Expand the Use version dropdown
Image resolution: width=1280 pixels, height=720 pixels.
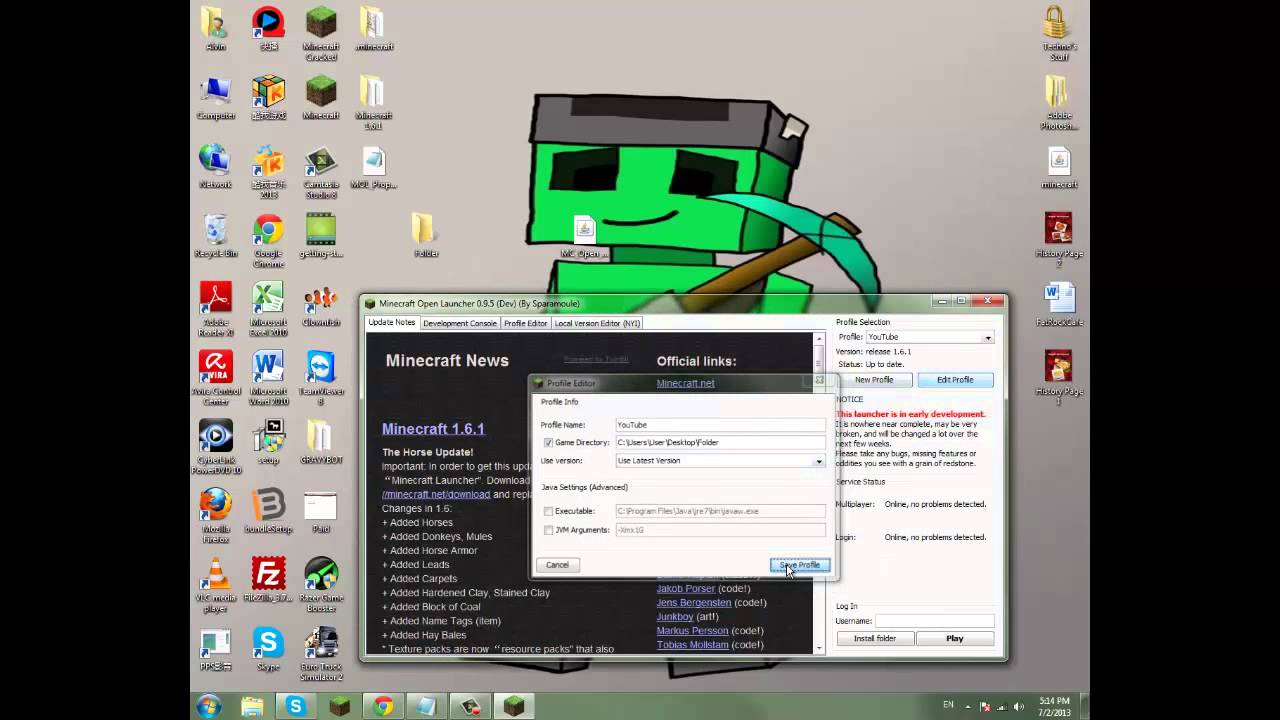coord(819,461)
